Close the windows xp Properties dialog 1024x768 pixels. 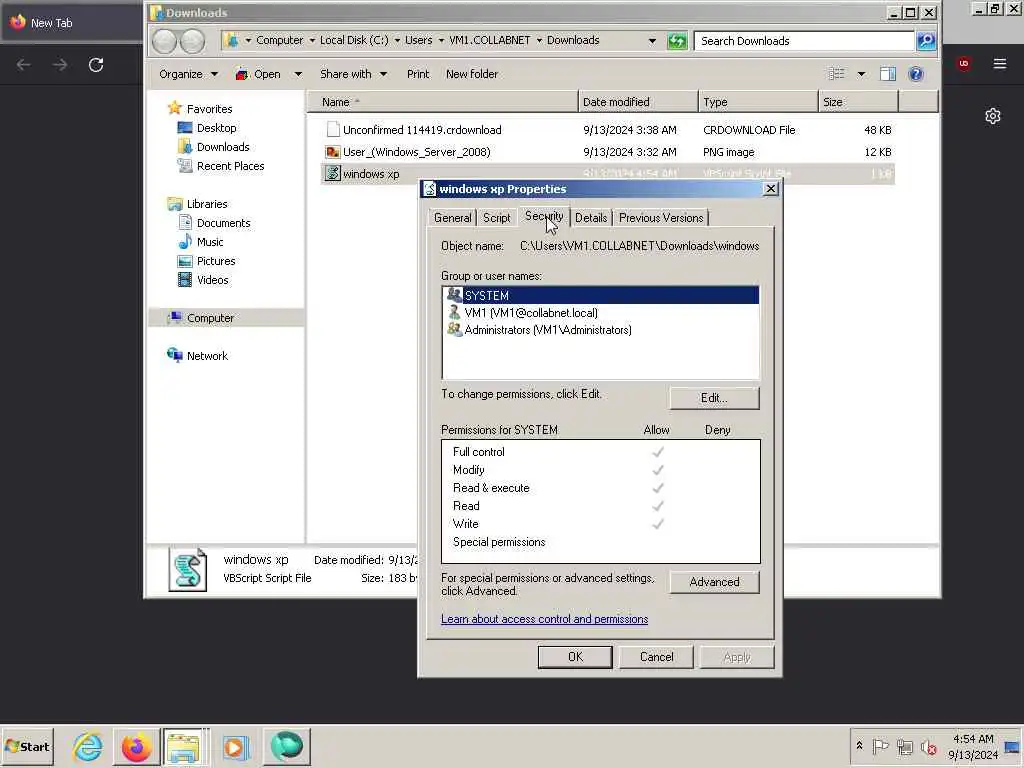click(x=771, y=189)
